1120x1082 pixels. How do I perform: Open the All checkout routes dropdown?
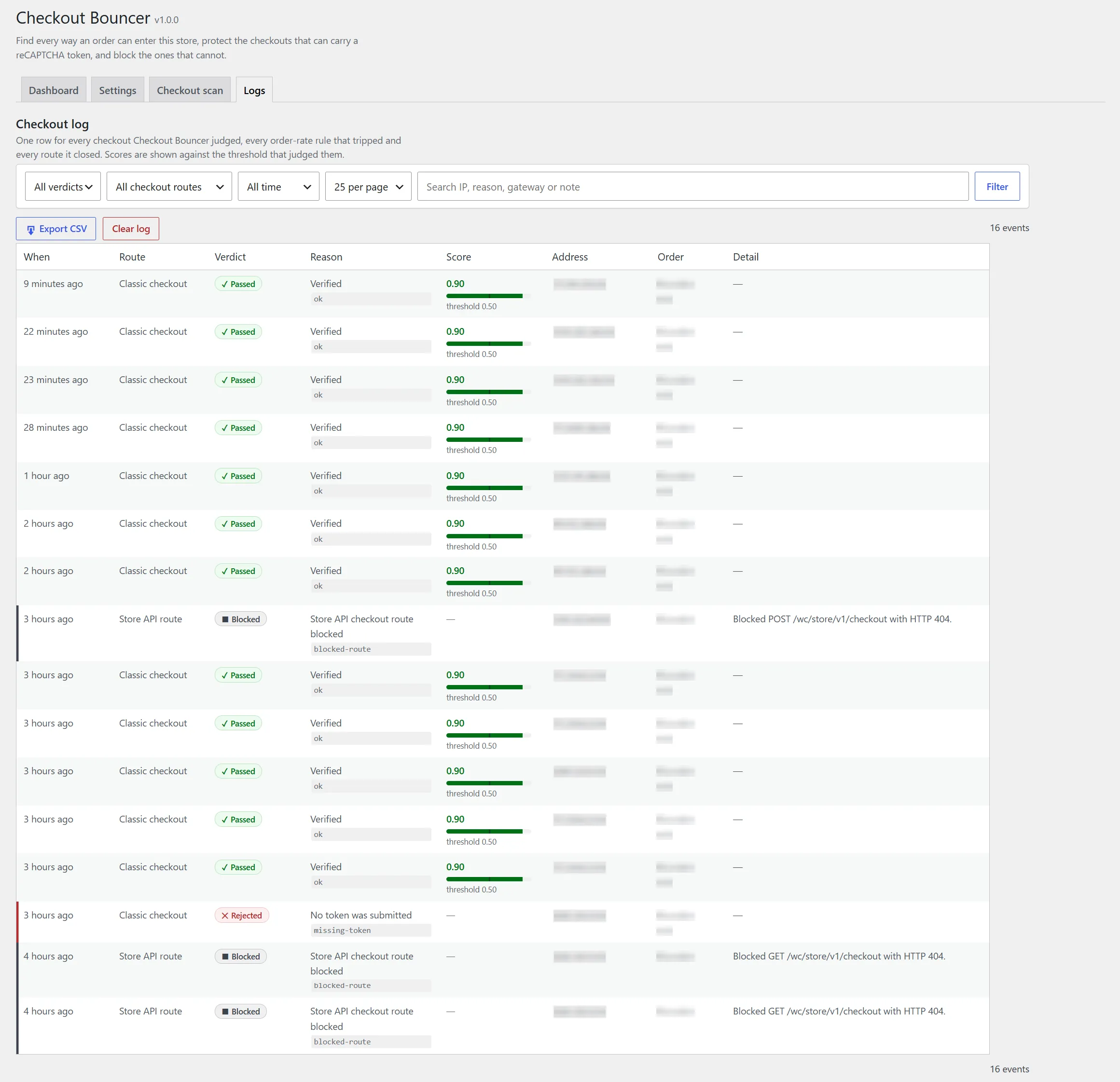pyautogui.click(x=169, y=187)
